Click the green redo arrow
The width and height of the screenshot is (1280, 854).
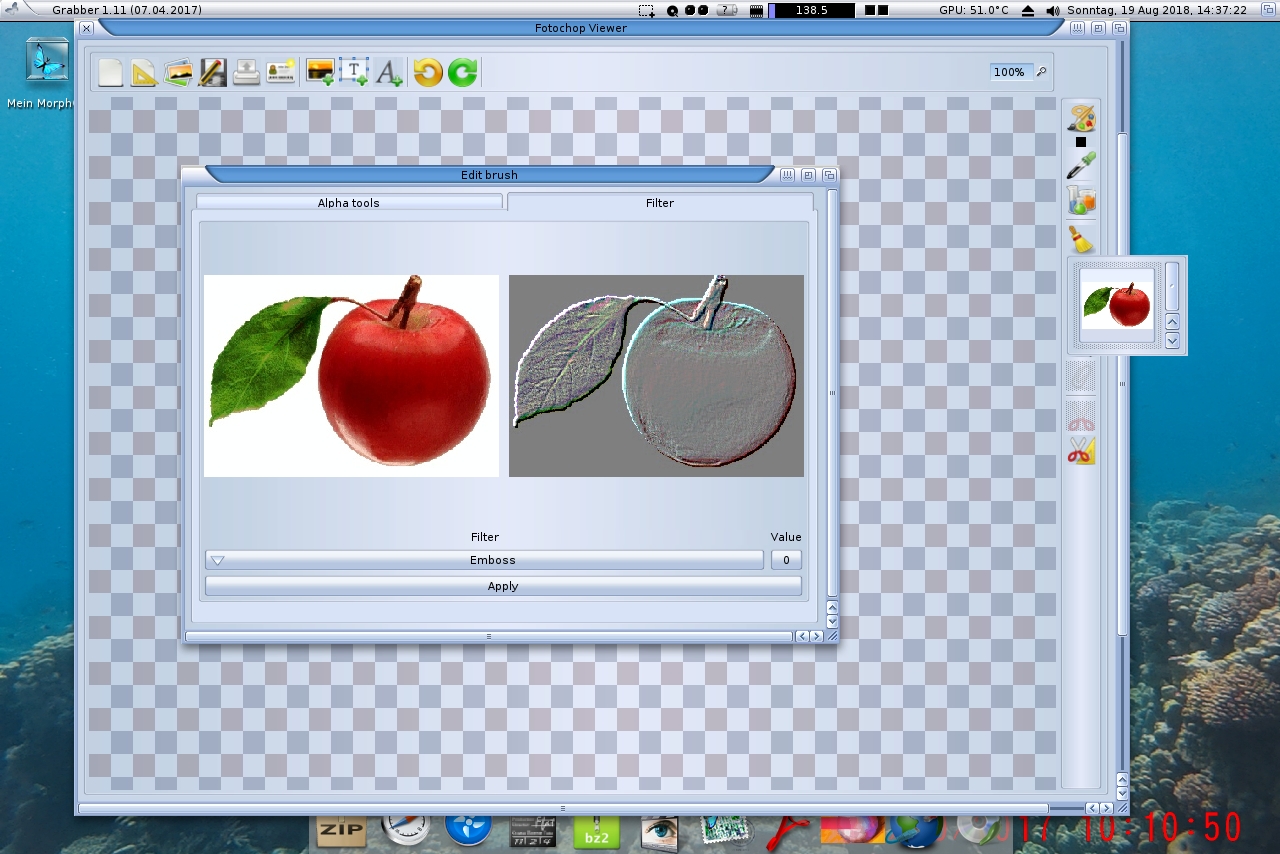462,72
